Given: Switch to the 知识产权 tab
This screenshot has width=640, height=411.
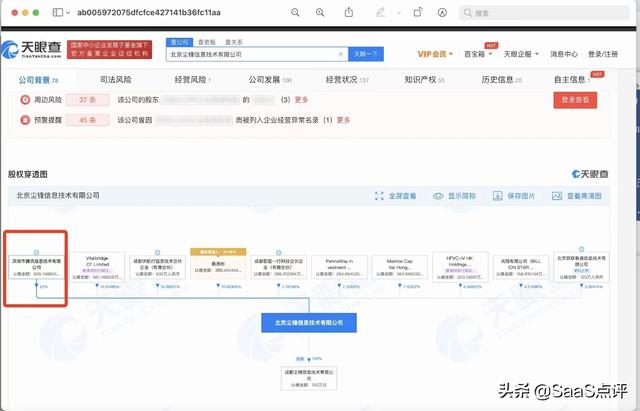Looking at the screenshot, I should pos(424,80).
